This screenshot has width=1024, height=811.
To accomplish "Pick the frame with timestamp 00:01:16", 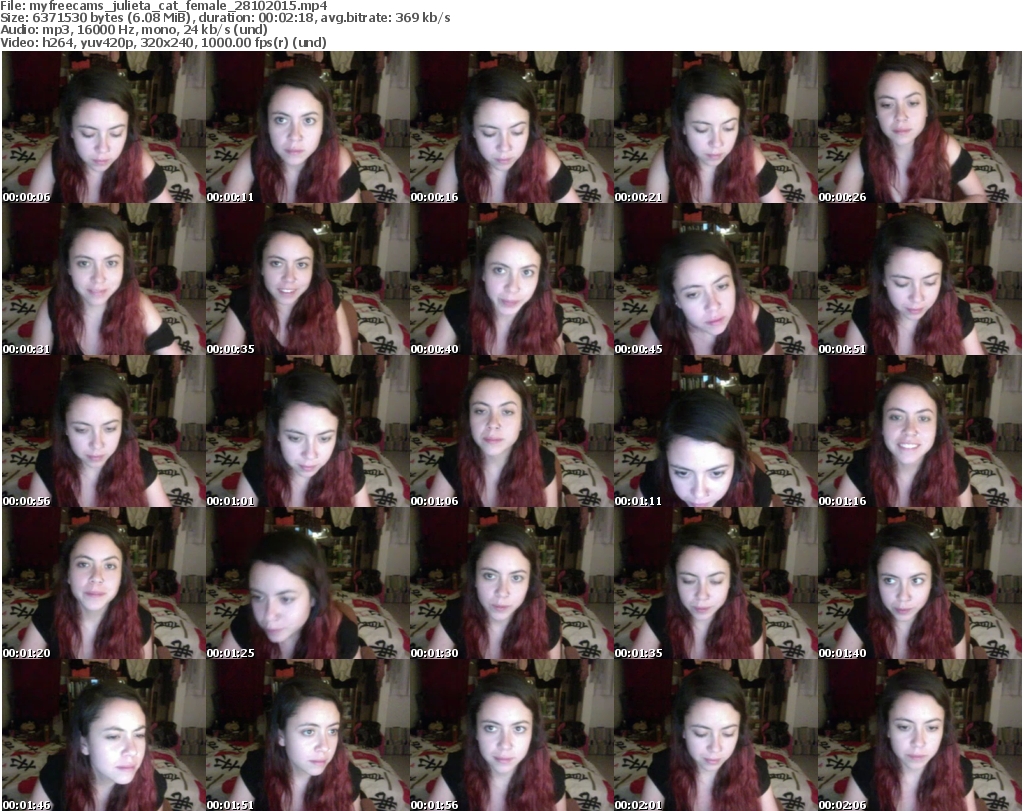I will [920, 432].
